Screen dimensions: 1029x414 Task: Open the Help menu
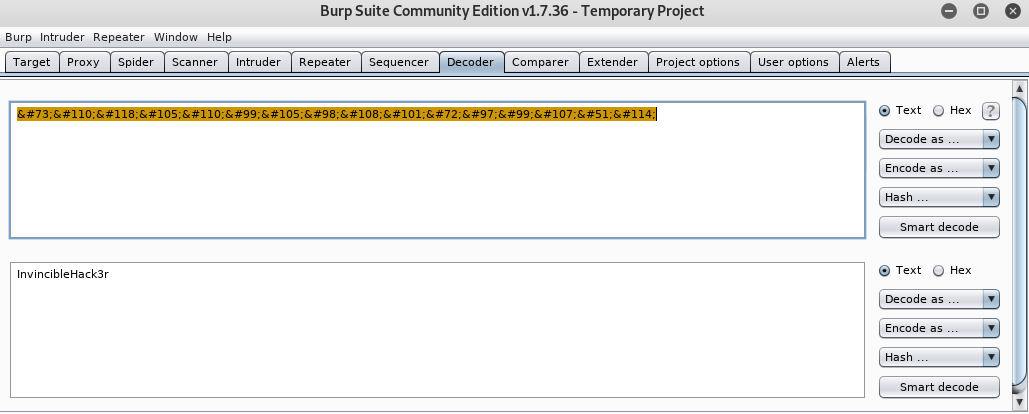pos(219,37)
